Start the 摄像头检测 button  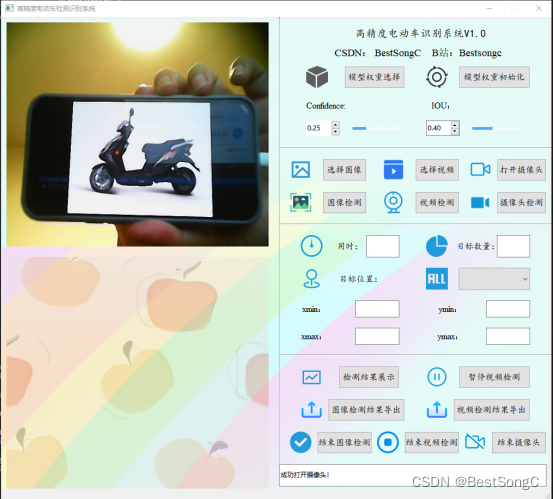521,202
